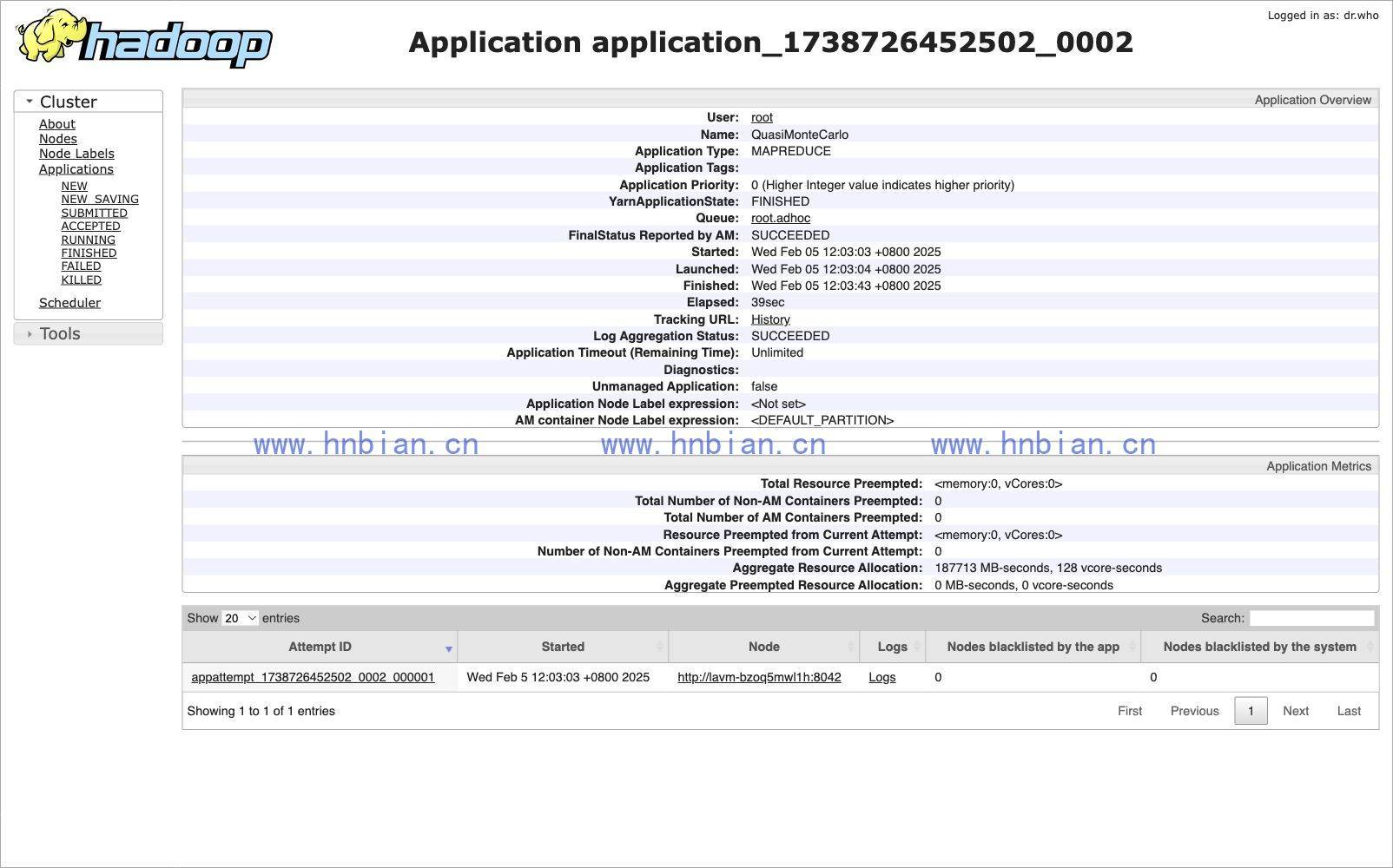
Task: Go to Previous page of entries
Action: [1195, 711]
